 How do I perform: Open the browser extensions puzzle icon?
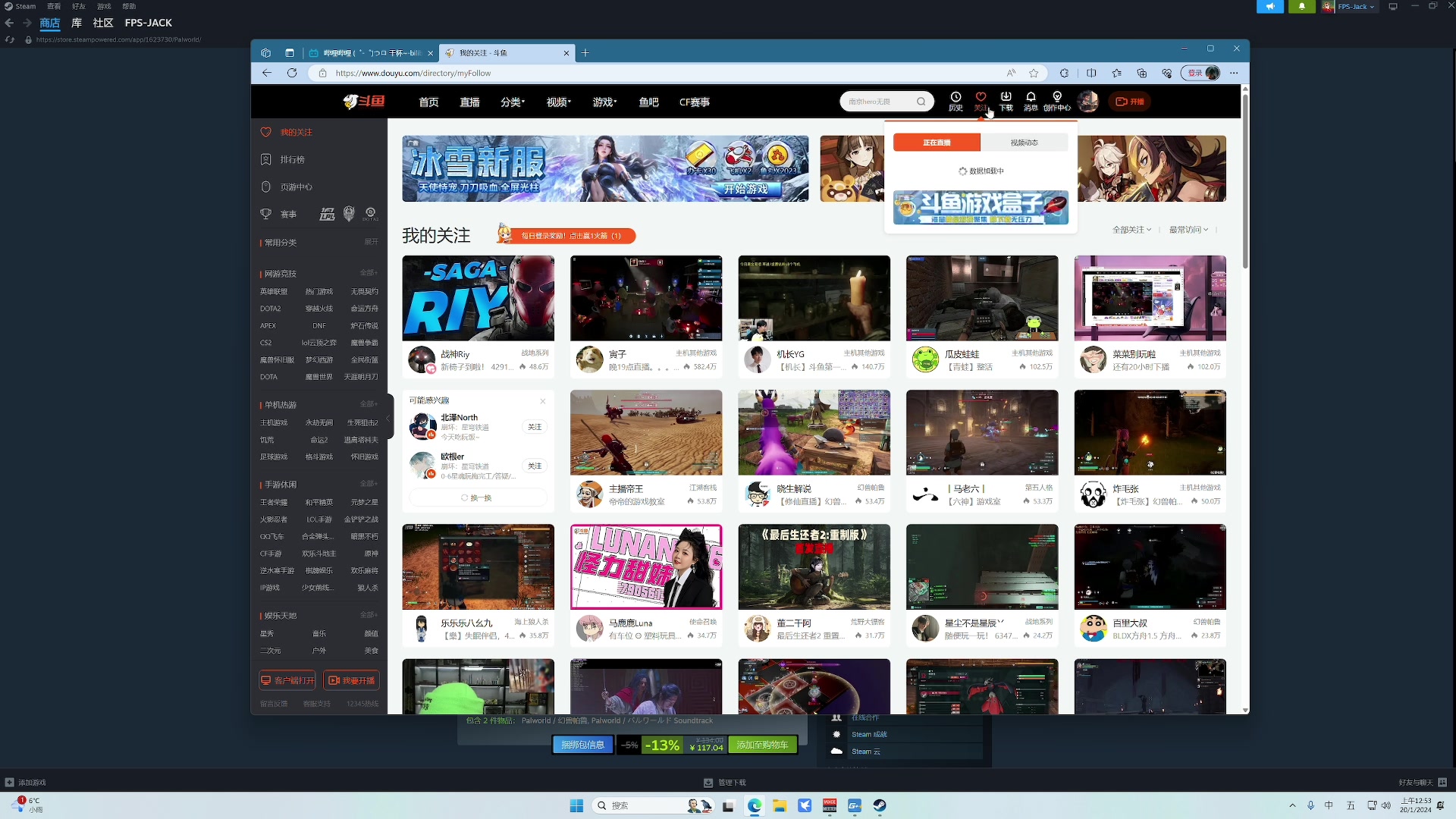pyautogui.click(x=1065, y=73)
